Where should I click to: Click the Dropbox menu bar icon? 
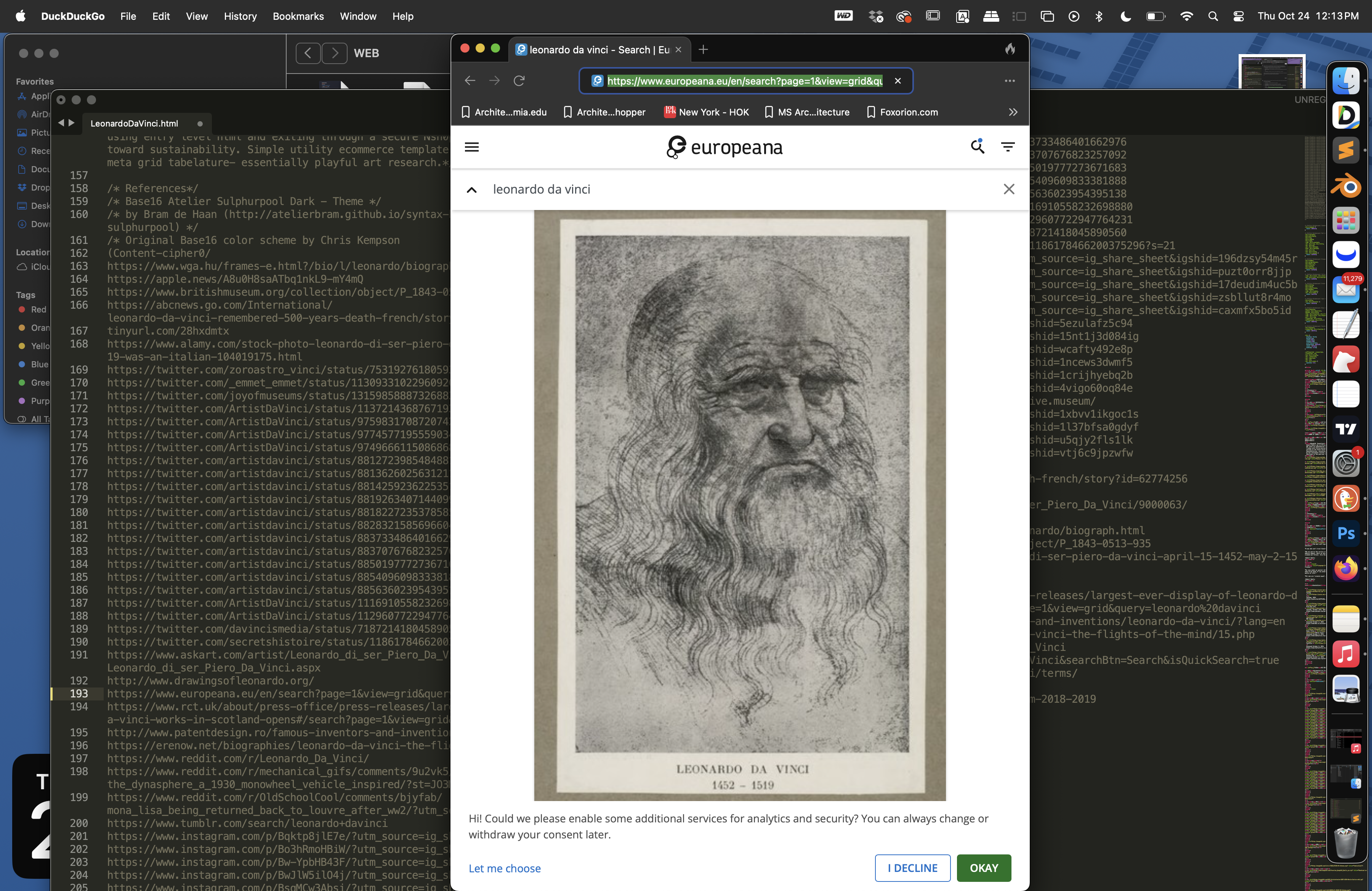tap(876, 16)
